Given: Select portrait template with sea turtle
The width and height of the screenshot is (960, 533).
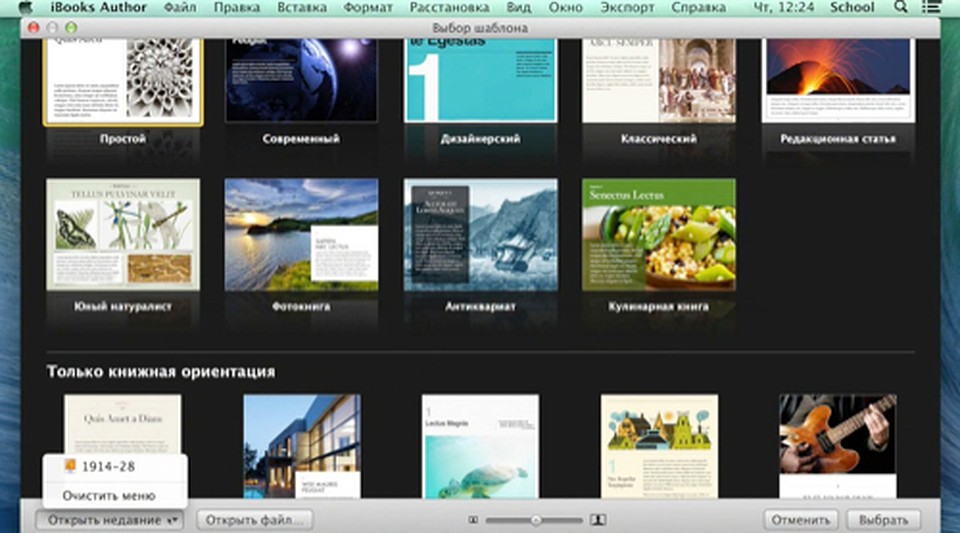Looking at the screenshot, I should tap(481, 446).
